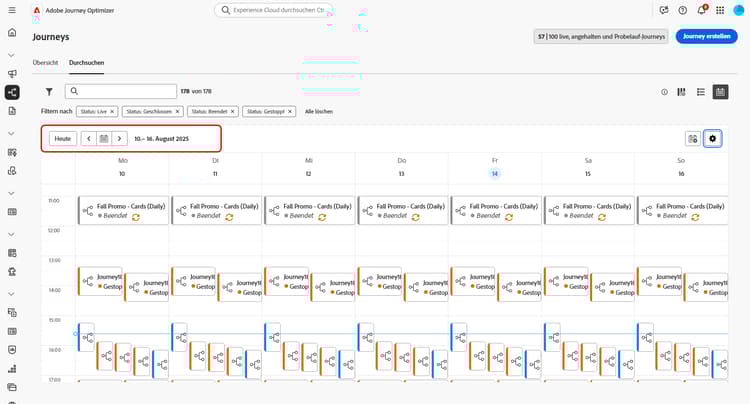Open notifications bell icon
Viewport: 750px width, 404px height.
click(702, 10)
